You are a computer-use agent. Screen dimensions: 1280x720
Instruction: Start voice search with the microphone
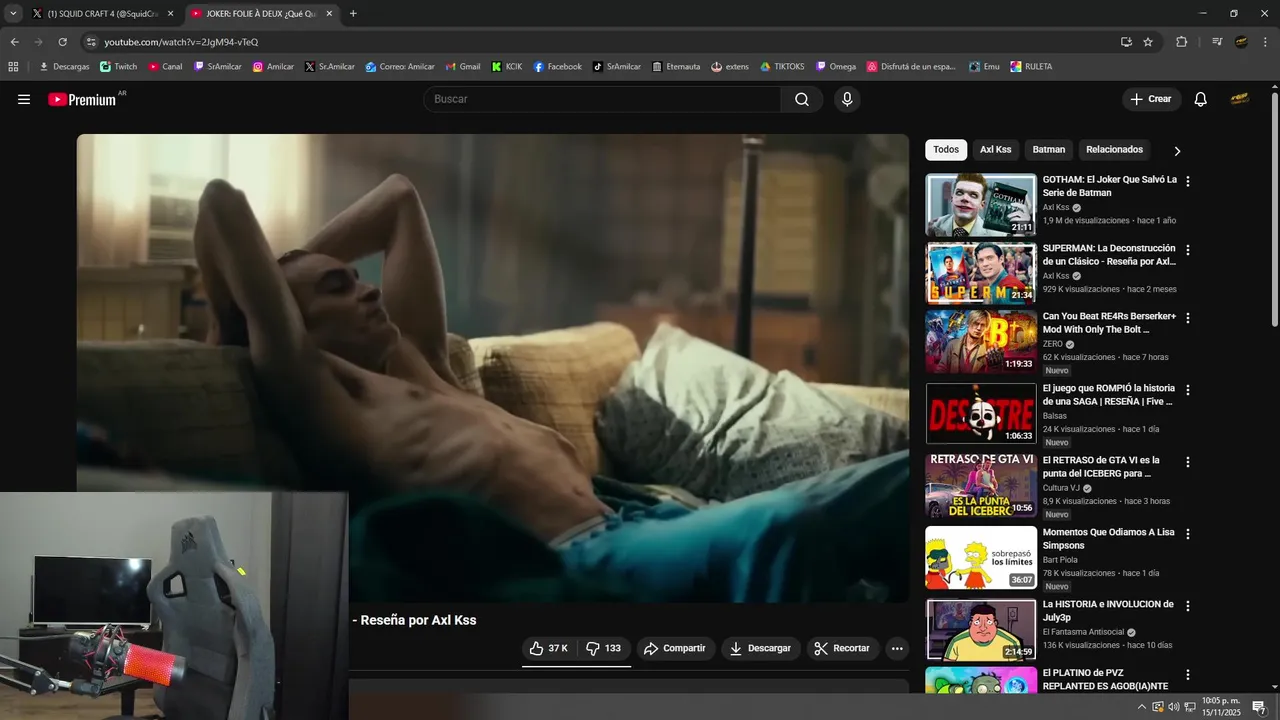[x=847, y=99]
